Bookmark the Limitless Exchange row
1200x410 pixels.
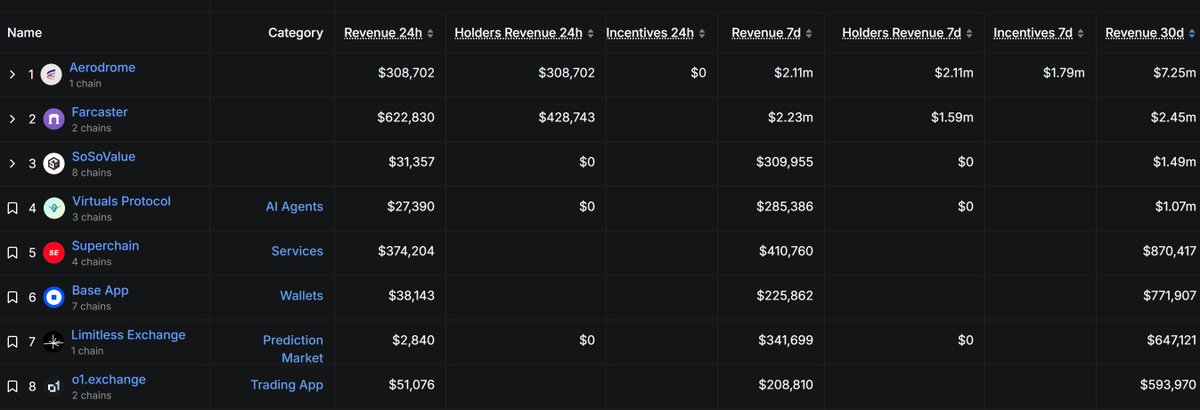[x=13, y=342]
